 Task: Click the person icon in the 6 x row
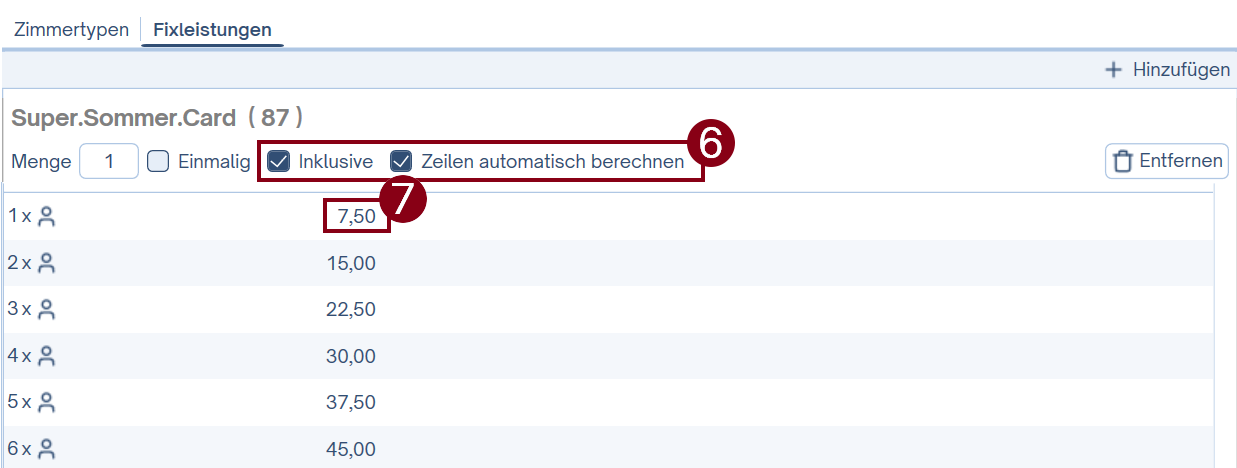46,450
